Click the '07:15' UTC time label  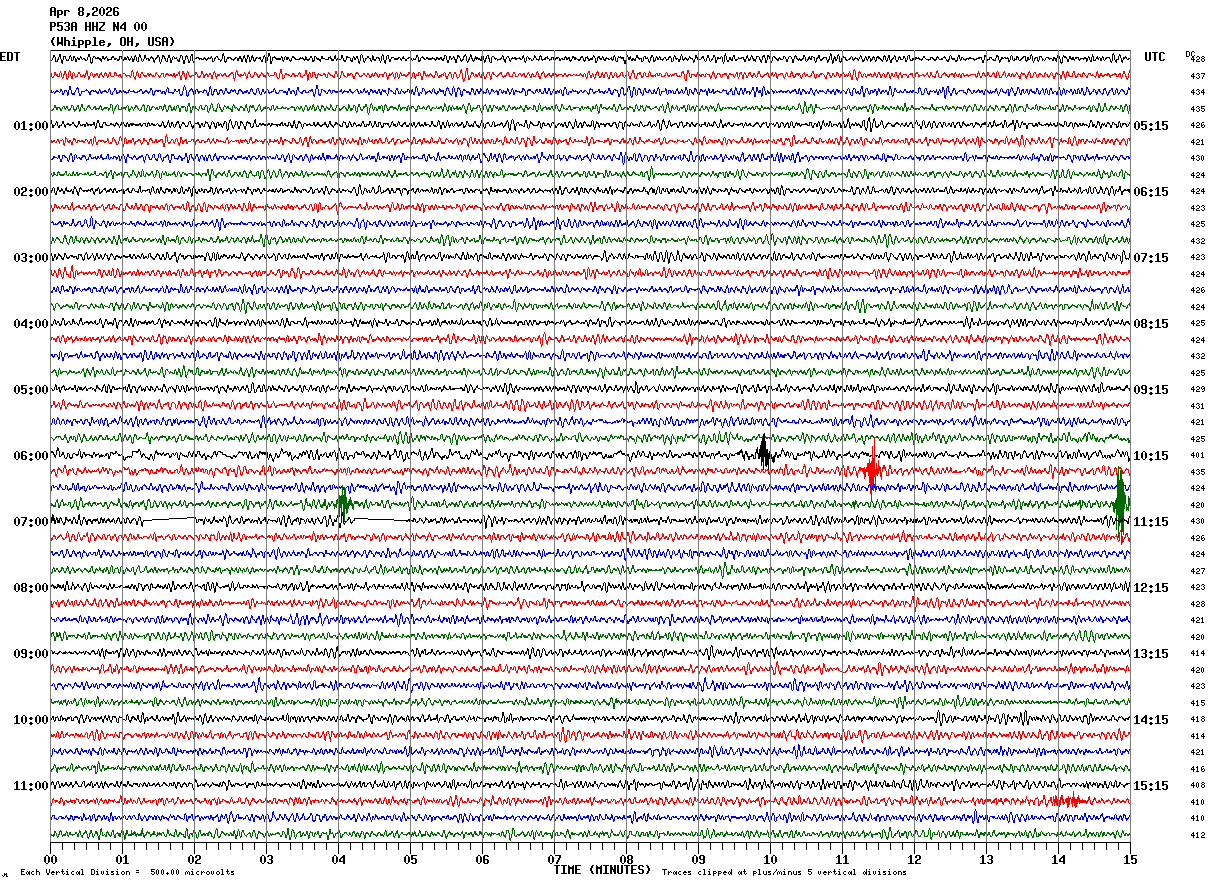(1151, 258)
